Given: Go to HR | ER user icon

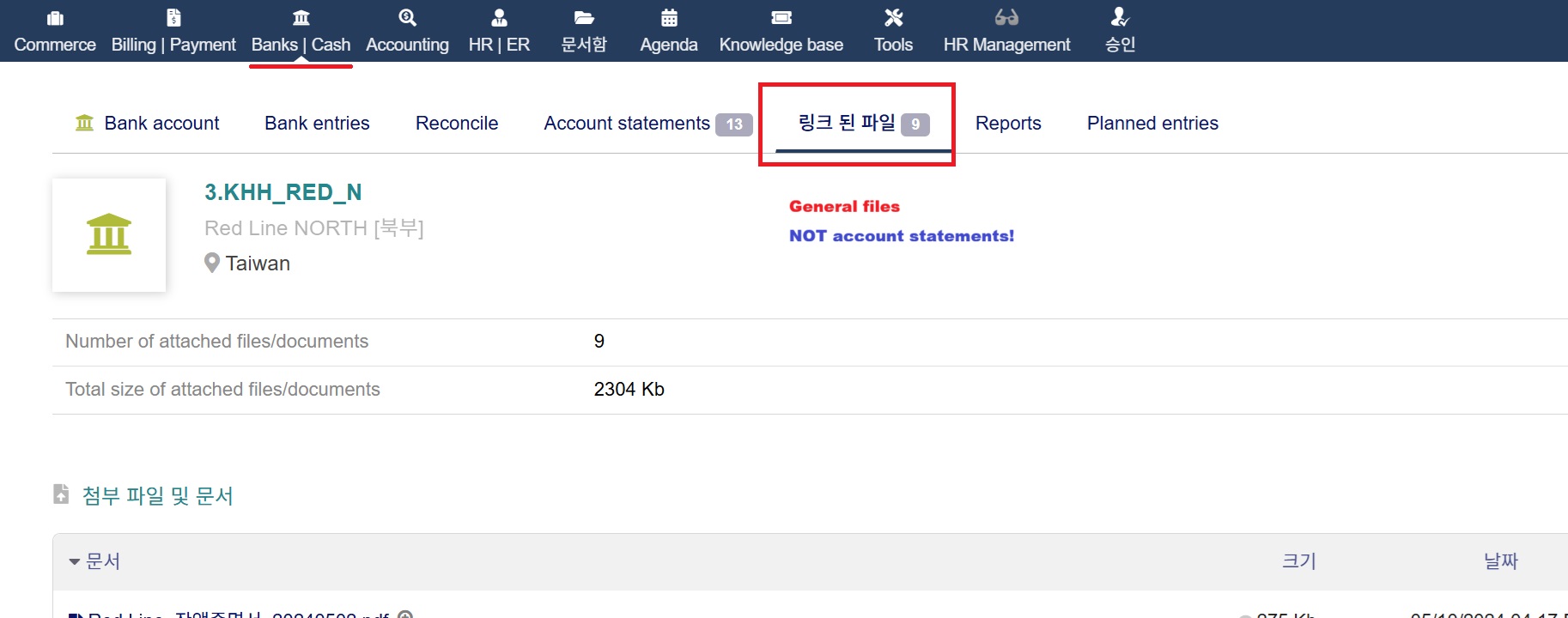Looking at the screenshot, I should 499,18.
